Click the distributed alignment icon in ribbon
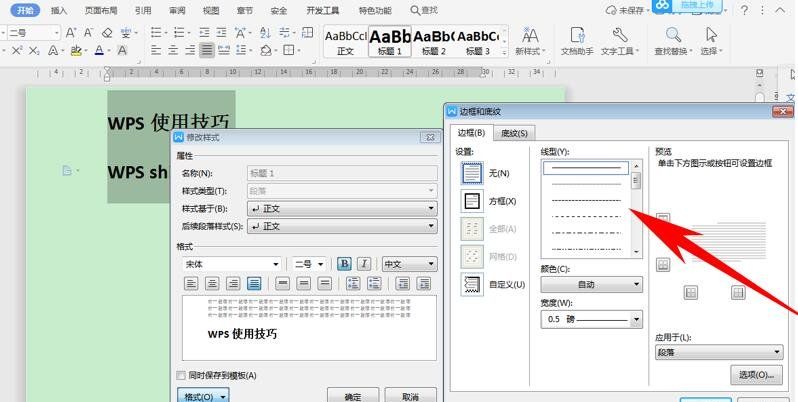The height and width of the screenshot is (402, 798). coord(224,50)
